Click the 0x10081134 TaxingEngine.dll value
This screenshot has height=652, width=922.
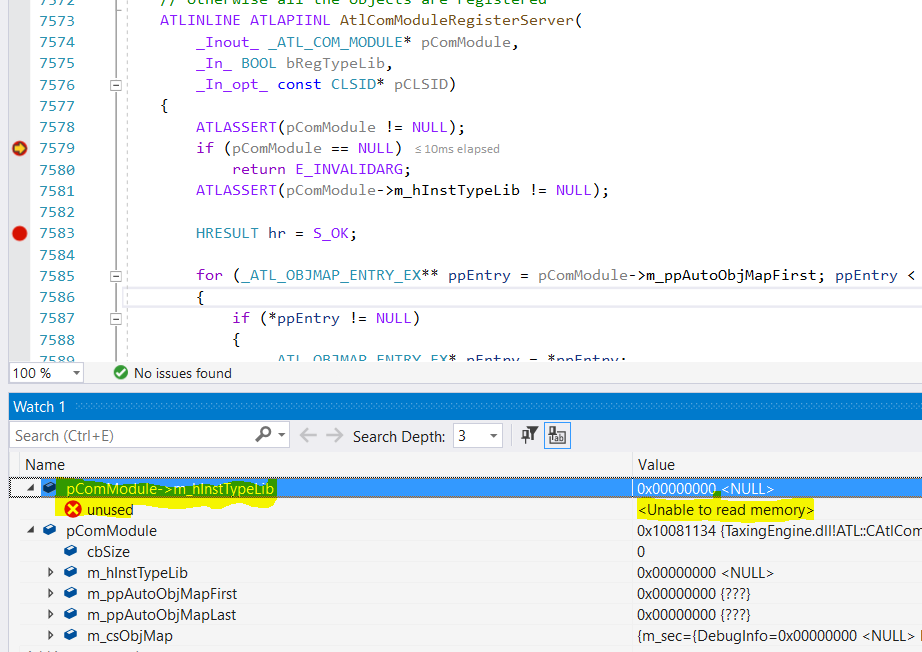tap(779, 531)
